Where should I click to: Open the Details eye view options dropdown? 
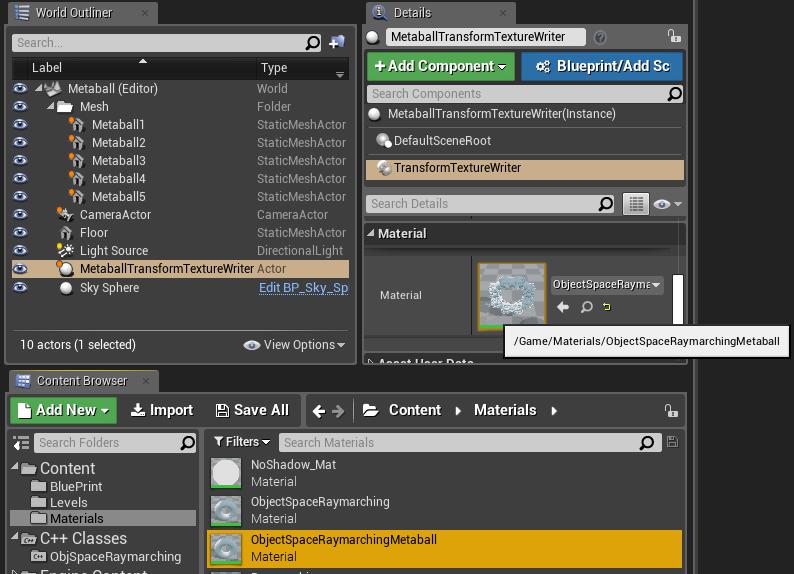point(667,204)
